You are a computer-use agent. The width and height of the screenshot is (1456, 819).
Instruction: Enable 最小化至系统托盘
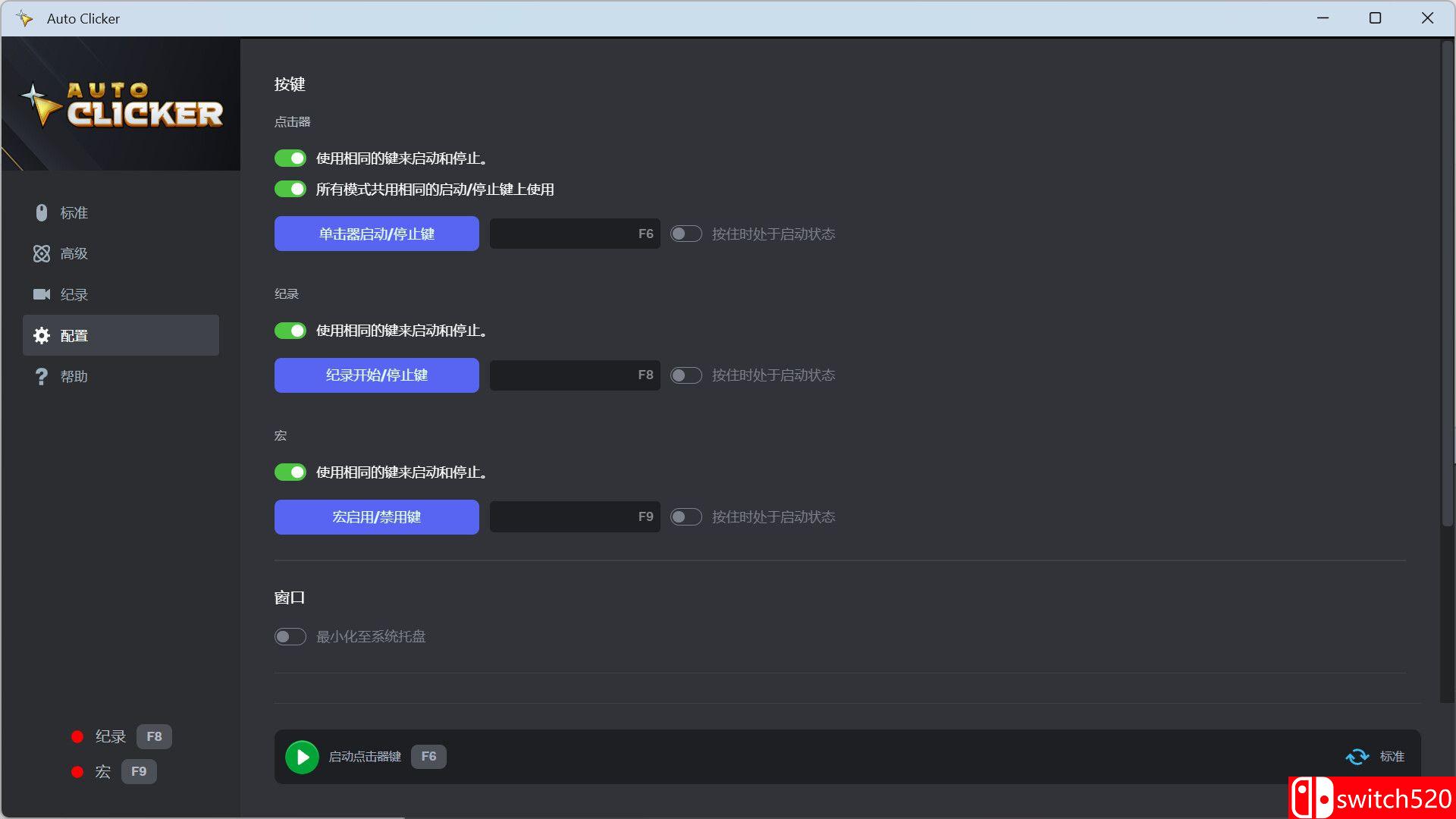(290, 636)
